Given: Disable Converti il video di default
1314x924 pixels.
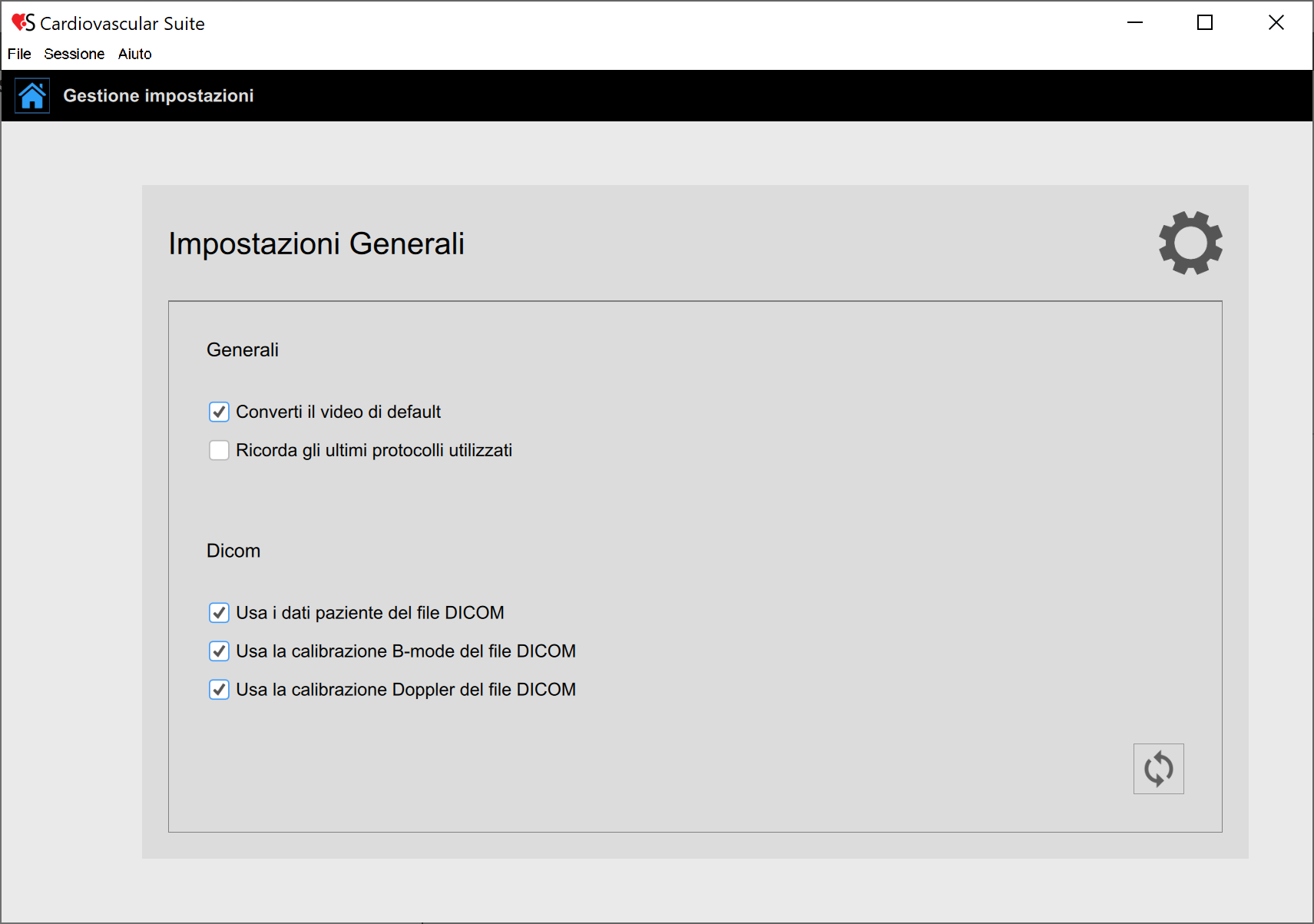Looking at the screenshot, I should tap(219, 412).
